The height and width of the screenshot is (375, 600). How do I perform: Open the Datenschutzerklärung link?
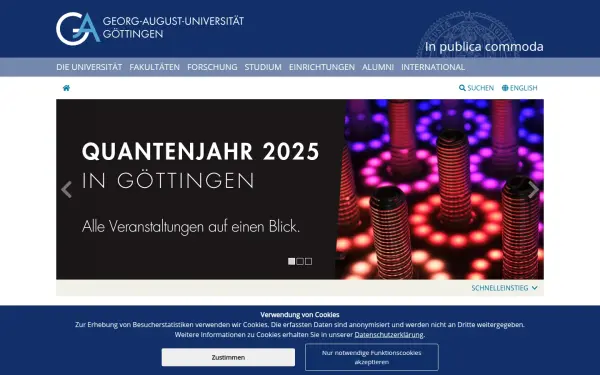(x=389, y=334)
